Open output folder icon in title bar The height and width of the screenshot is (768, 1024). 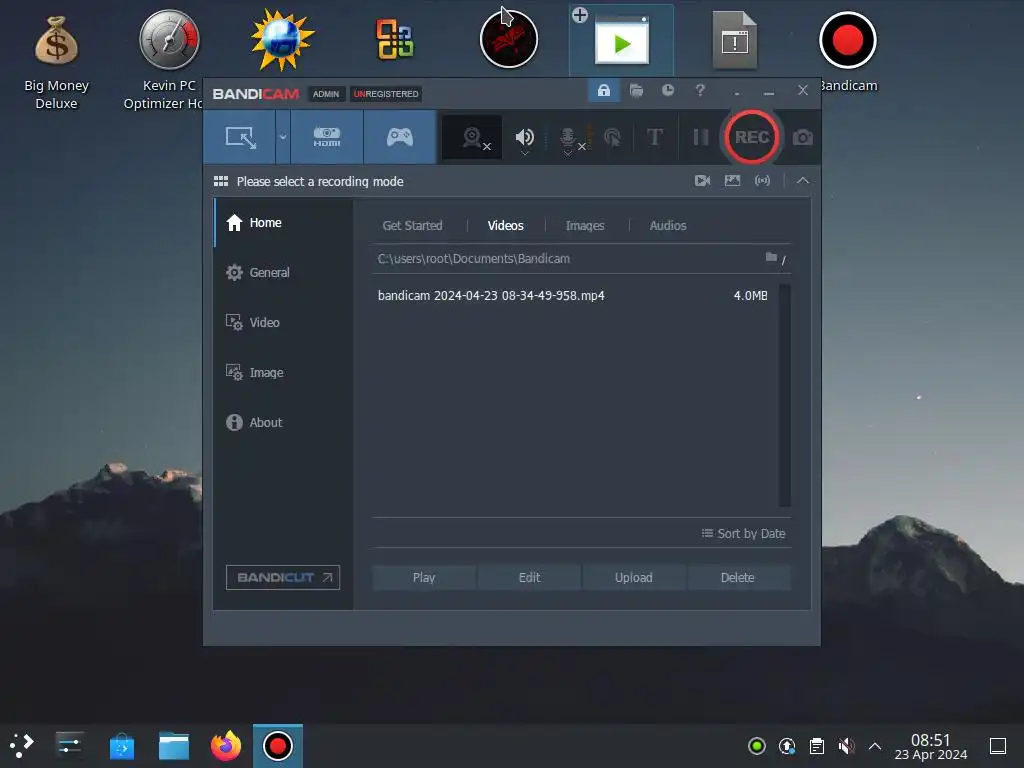[636, 90]
